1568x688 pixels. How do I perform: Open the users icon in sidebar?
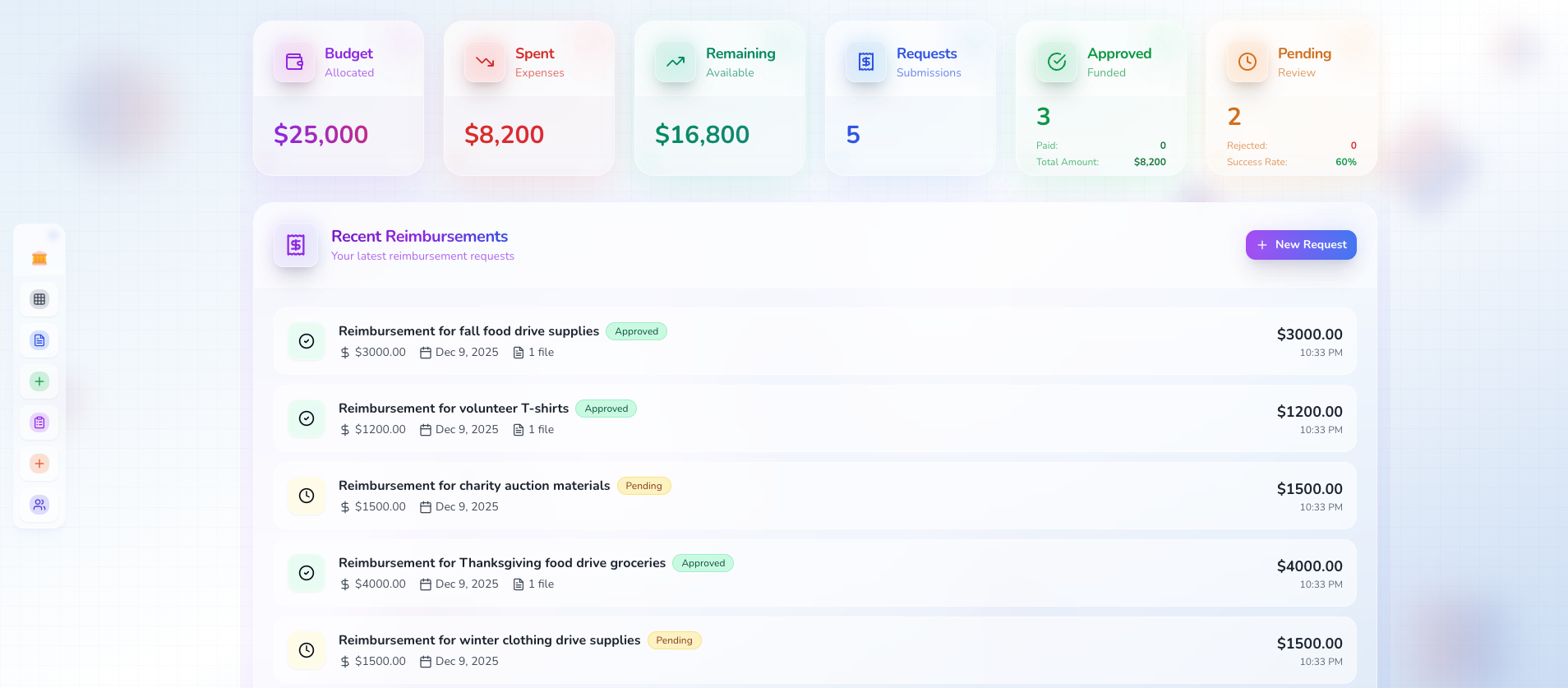(39, 505)
